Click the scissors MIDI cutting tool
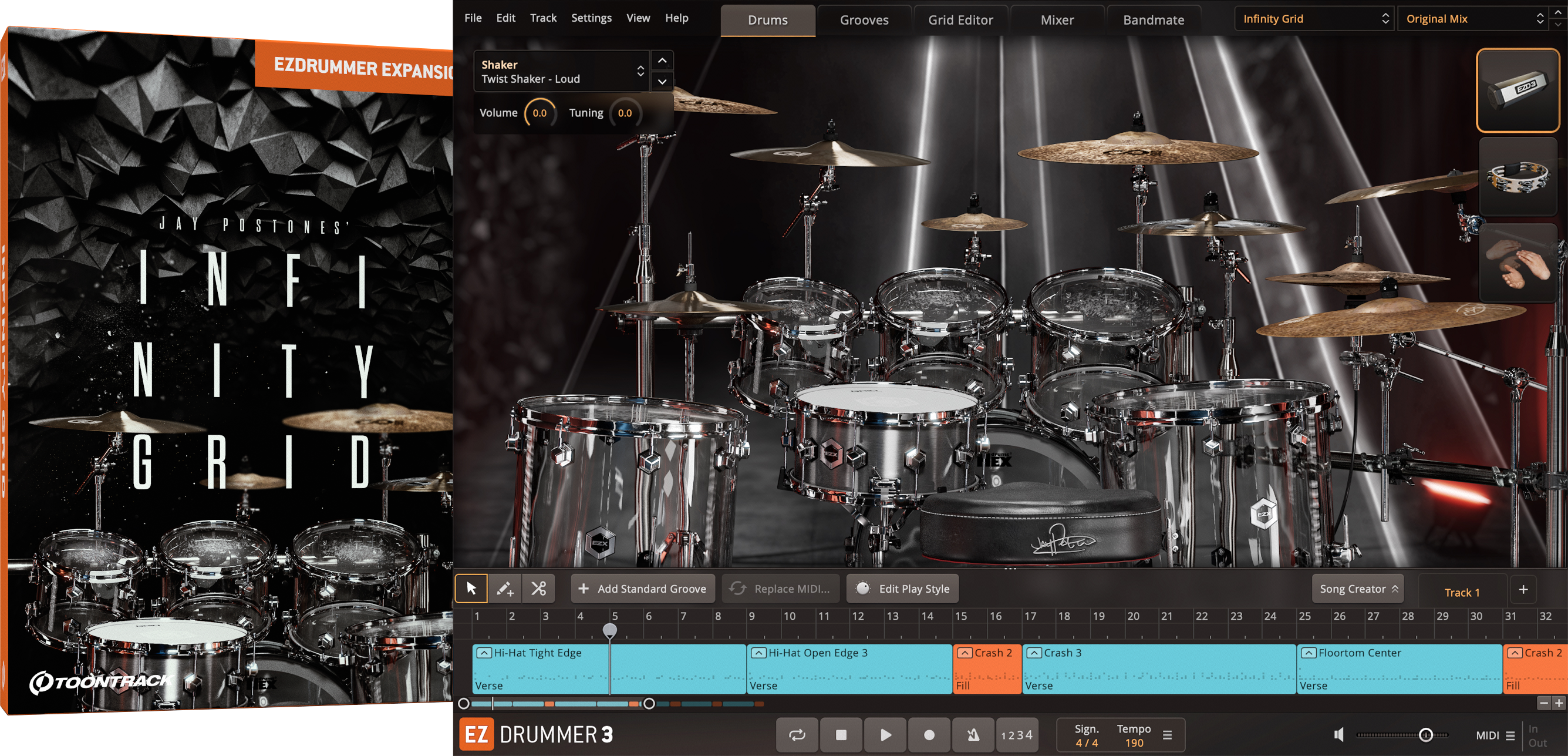Screen dimensions: 1568x756 538,589
